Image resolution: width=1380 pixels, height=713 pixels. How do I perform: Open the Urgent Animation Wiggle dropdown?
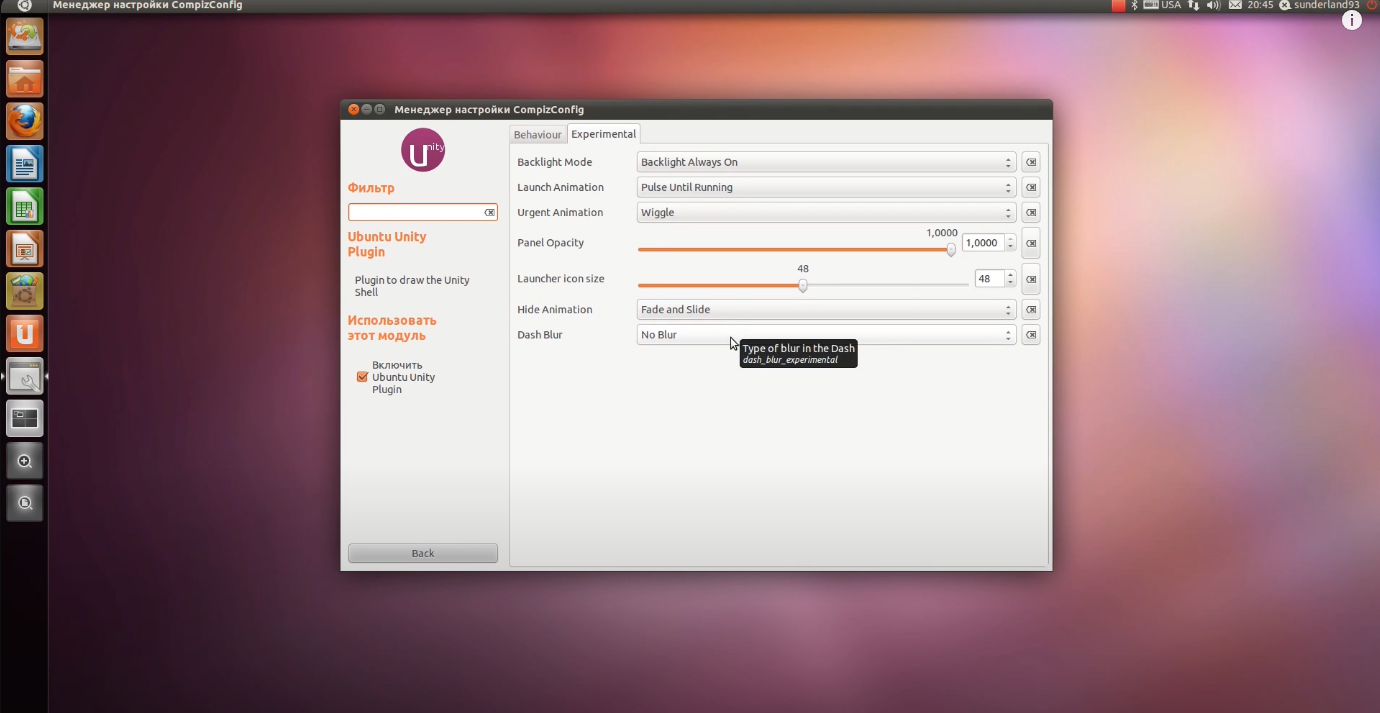[x=826, y=212]
